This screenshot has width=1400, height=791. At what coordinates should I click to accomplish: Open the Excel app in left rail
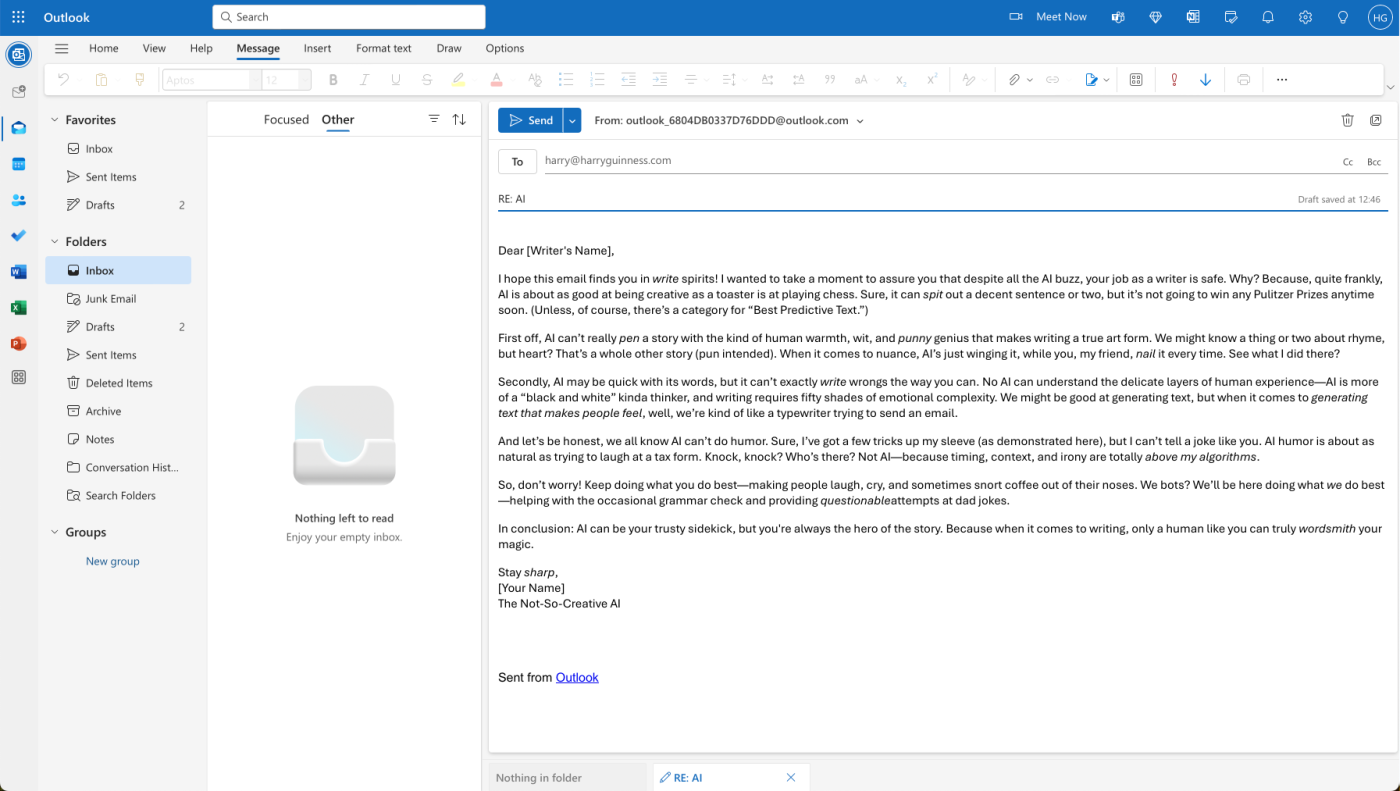pyautogui.click(x=18, y=308)
